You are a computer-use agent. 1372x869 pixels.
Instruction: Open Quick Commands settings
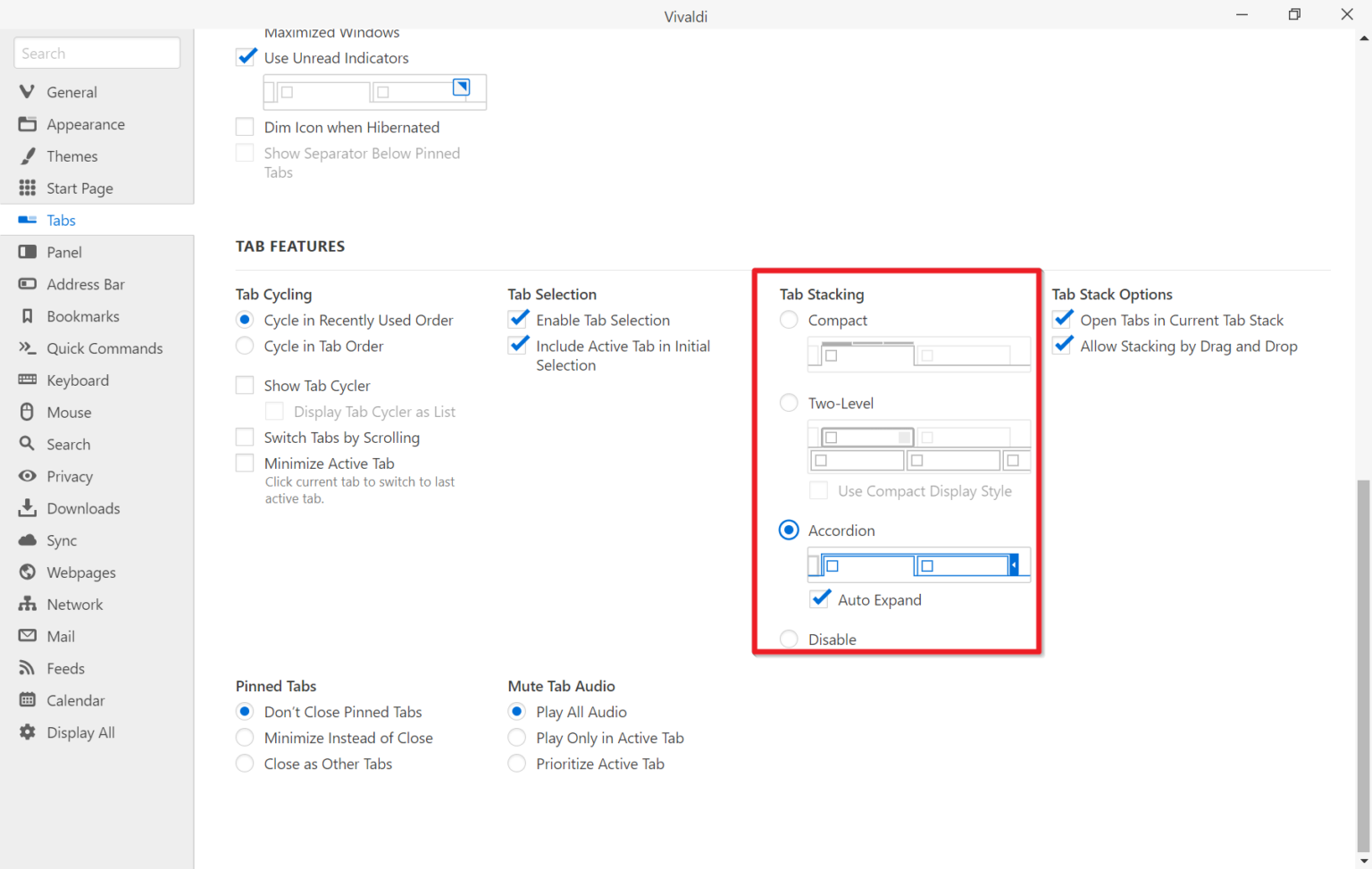point(104,347)
